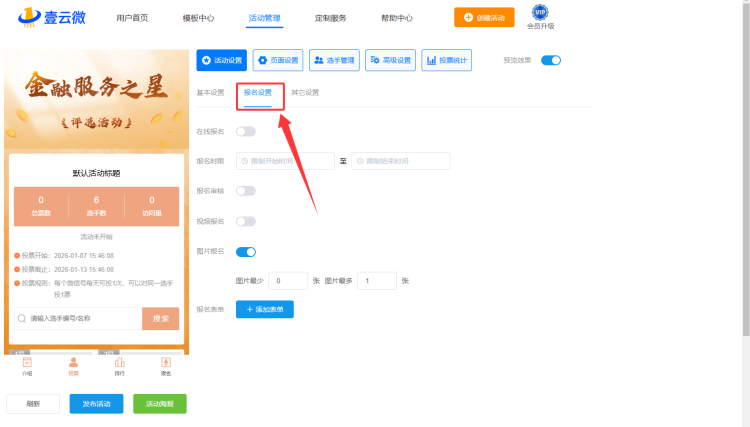Enable the 在线报名 switch

[x=246, y=131]
